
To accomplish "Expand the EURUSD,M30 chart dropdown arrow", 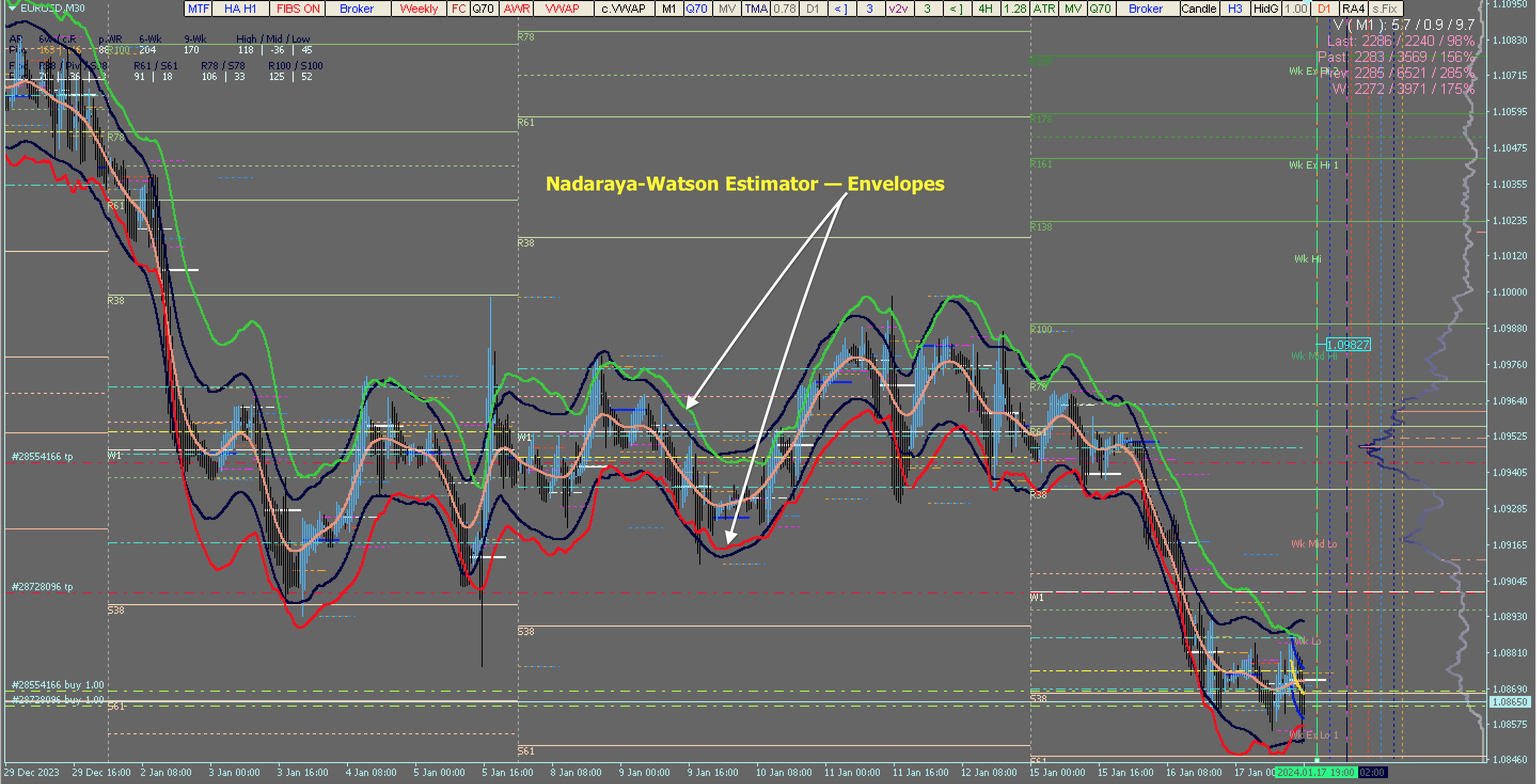I will (x=11, y=9).
